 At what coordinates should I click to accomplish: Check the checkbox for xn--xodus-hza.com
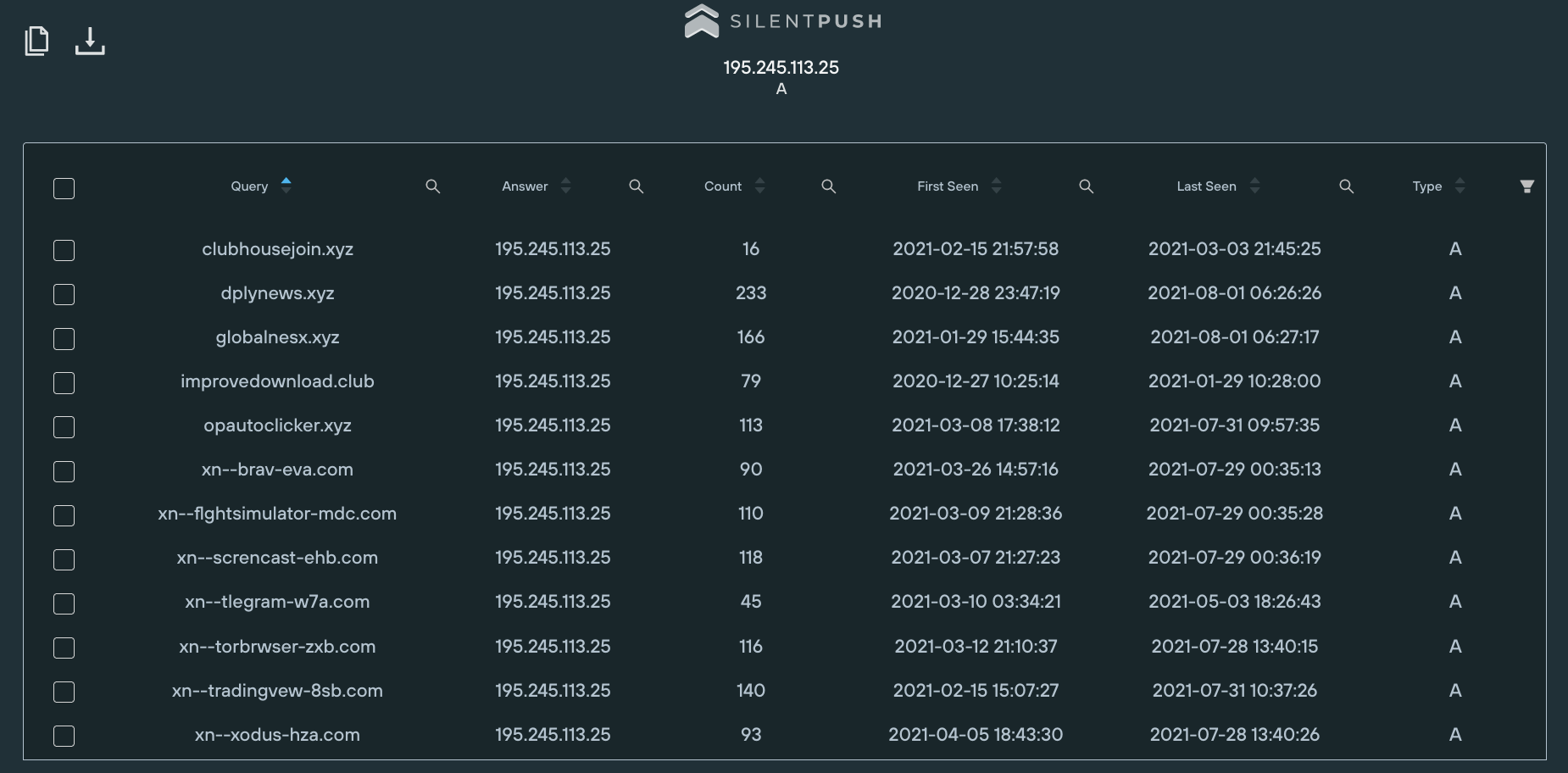[x=64, y=736]
